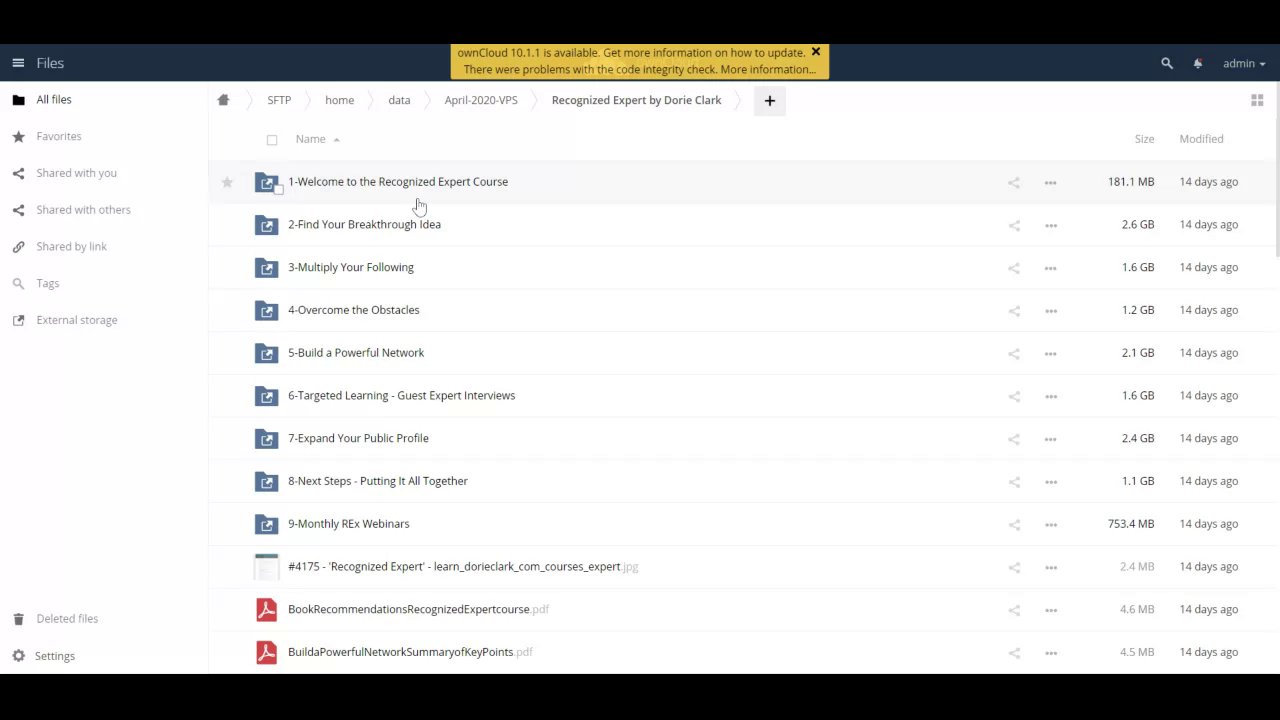Image resolution: width=1280 pixels, height=720 pixels.
Task: Switch to grid view
Action: [x=1257, y=100]
